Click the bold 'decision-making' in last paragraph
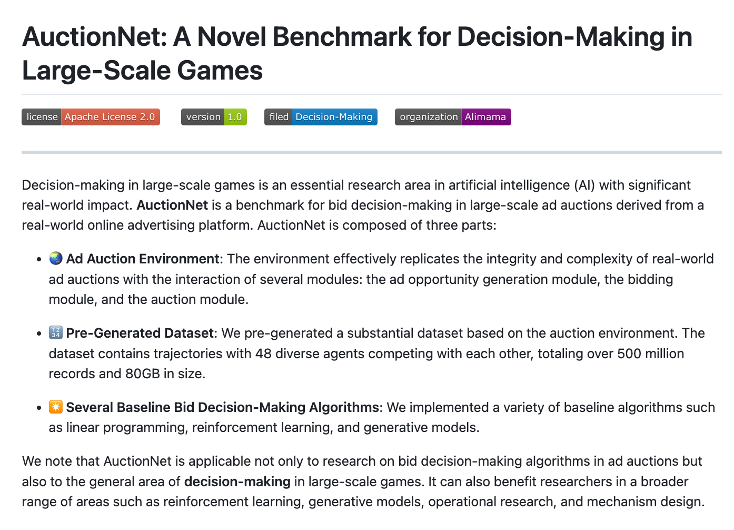The image size is (734, 530). [237, 481]
